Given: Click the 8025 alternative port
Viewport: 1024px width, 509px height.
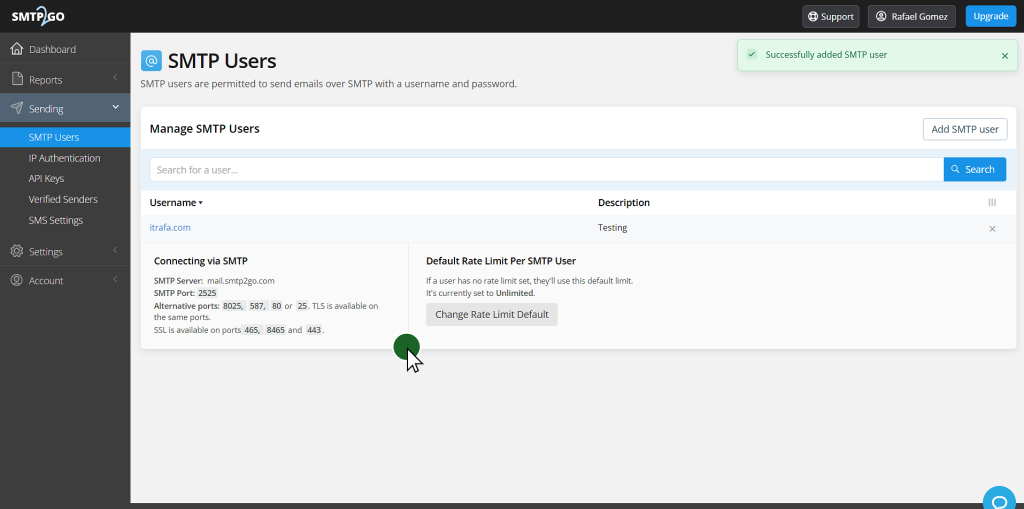Looking at the screenshot, I should (x=233, y=305).
